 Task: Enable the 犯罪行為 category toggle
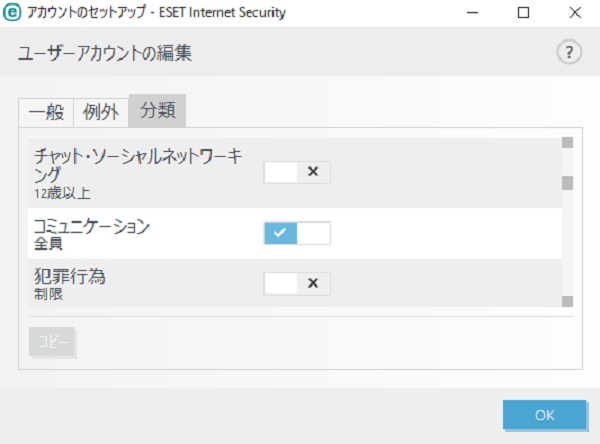click(297, 284)
